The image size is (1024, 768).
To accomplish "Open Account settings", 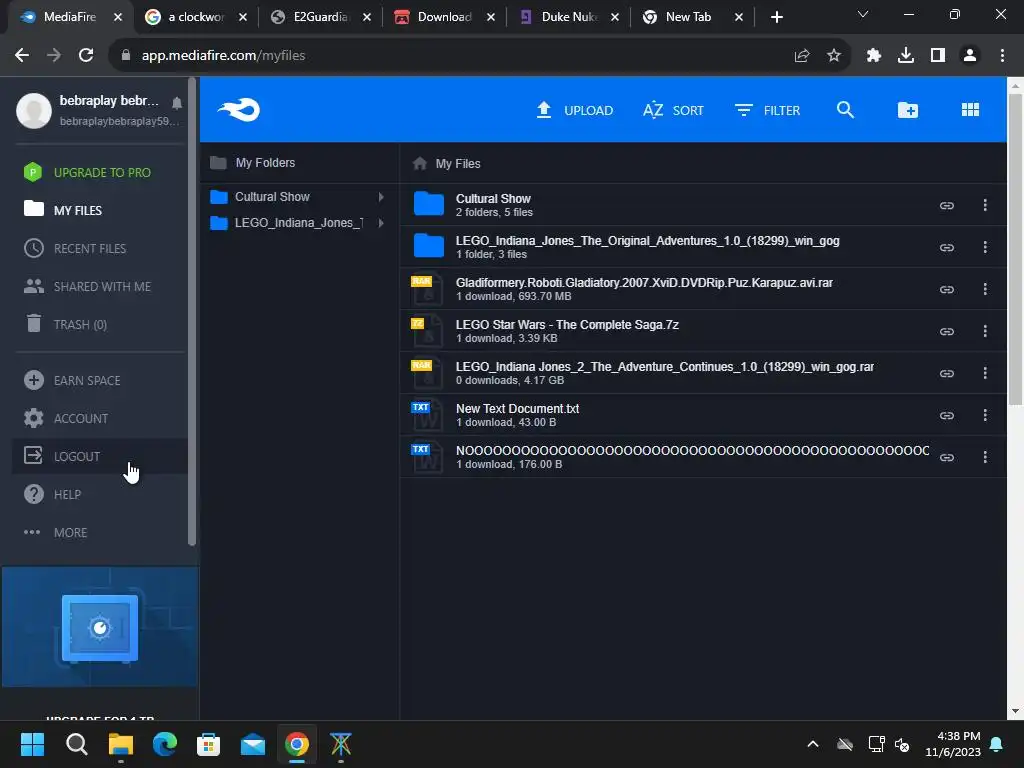I will pyautogui.click(x=66, y=418).
